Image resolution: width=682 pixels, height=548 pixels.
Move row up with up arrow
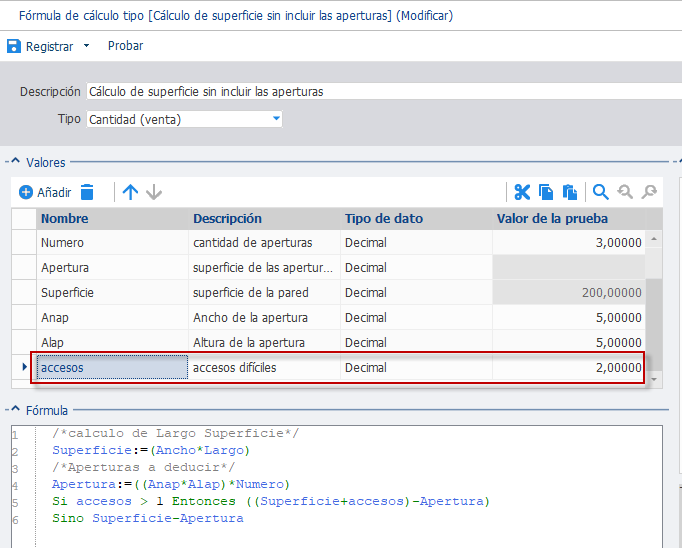pyautogui.click(x=130, y=192)
